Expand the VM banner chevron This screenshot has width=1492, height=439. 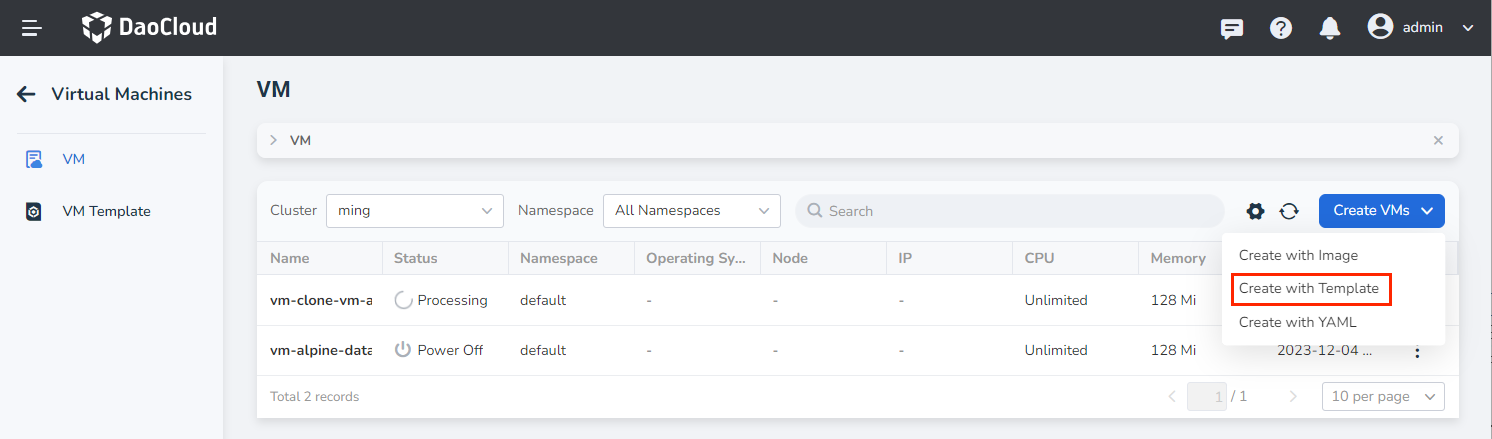click(x=274, y=141)
